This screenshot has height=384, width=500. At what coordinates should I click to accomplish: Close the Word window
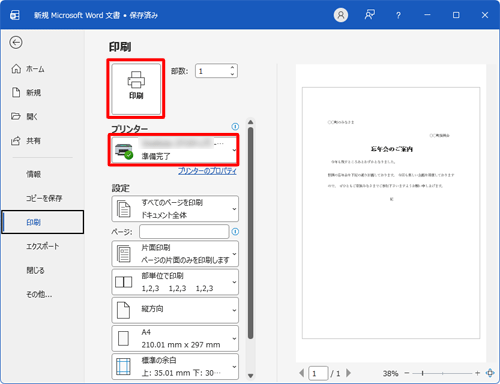(x=485, y=15)
